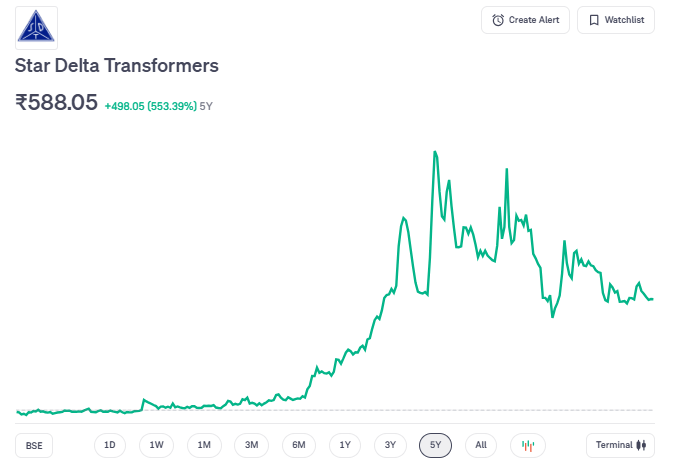Select the 3Y time range
The image size is (673, 467).
(x=391, y=445)
